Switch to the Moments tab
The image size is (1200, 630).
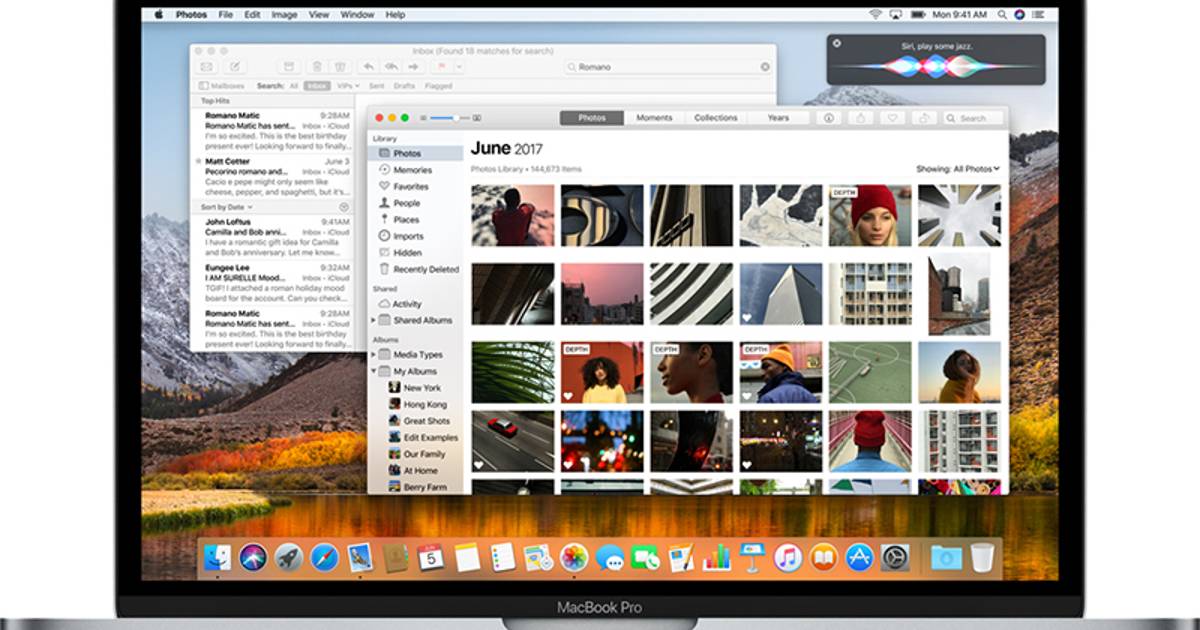(x=654, y=118)
